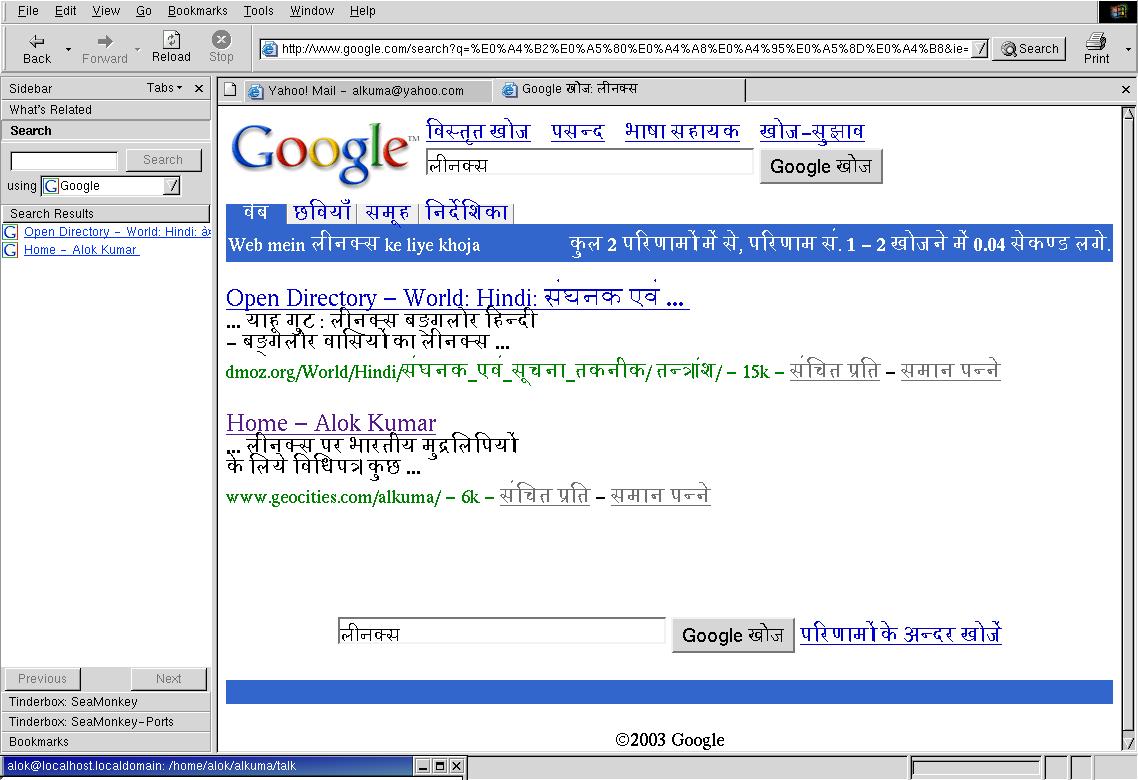Click the Print toolbar icon

(1096, 41)
